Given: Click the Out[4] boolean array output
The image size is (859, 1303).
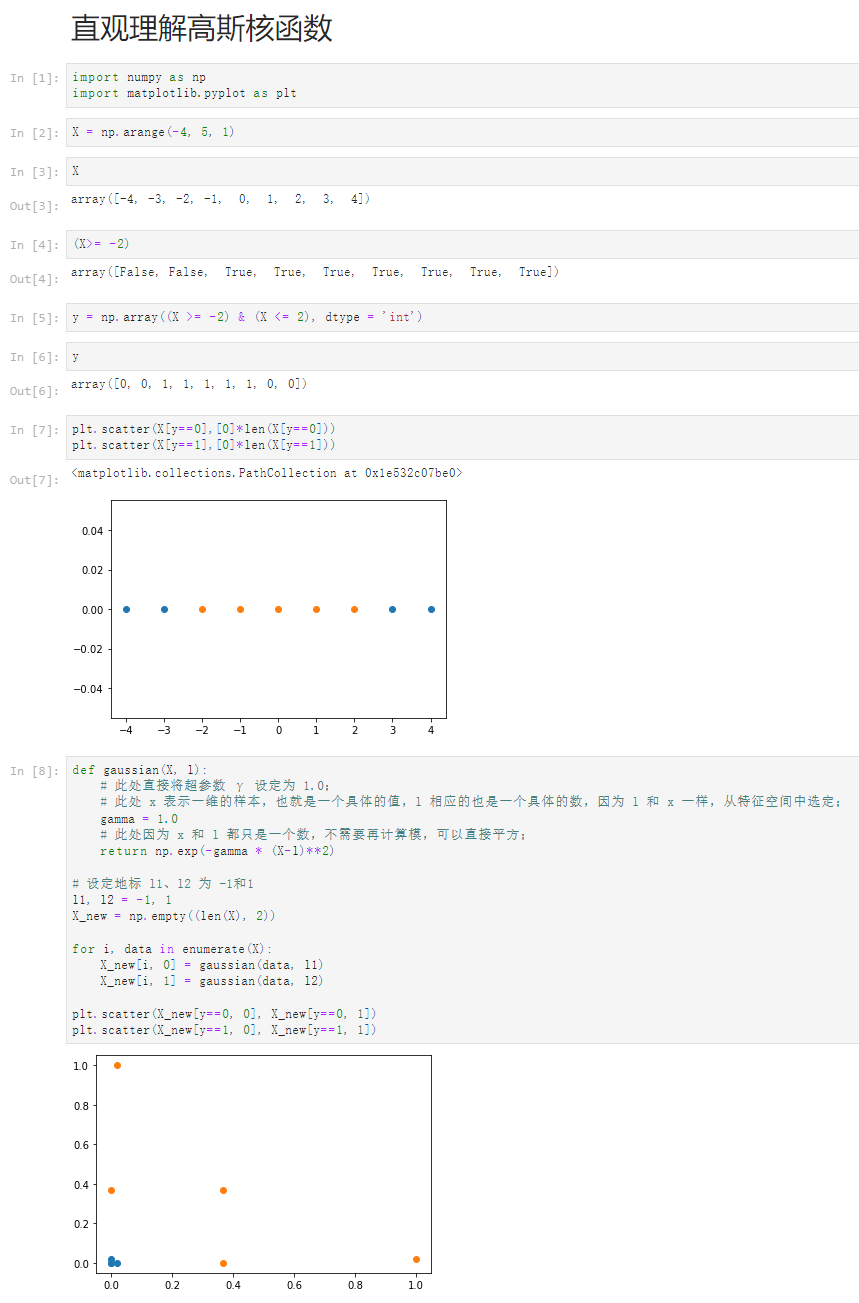Looking at the screenshot, I should 315,272.
